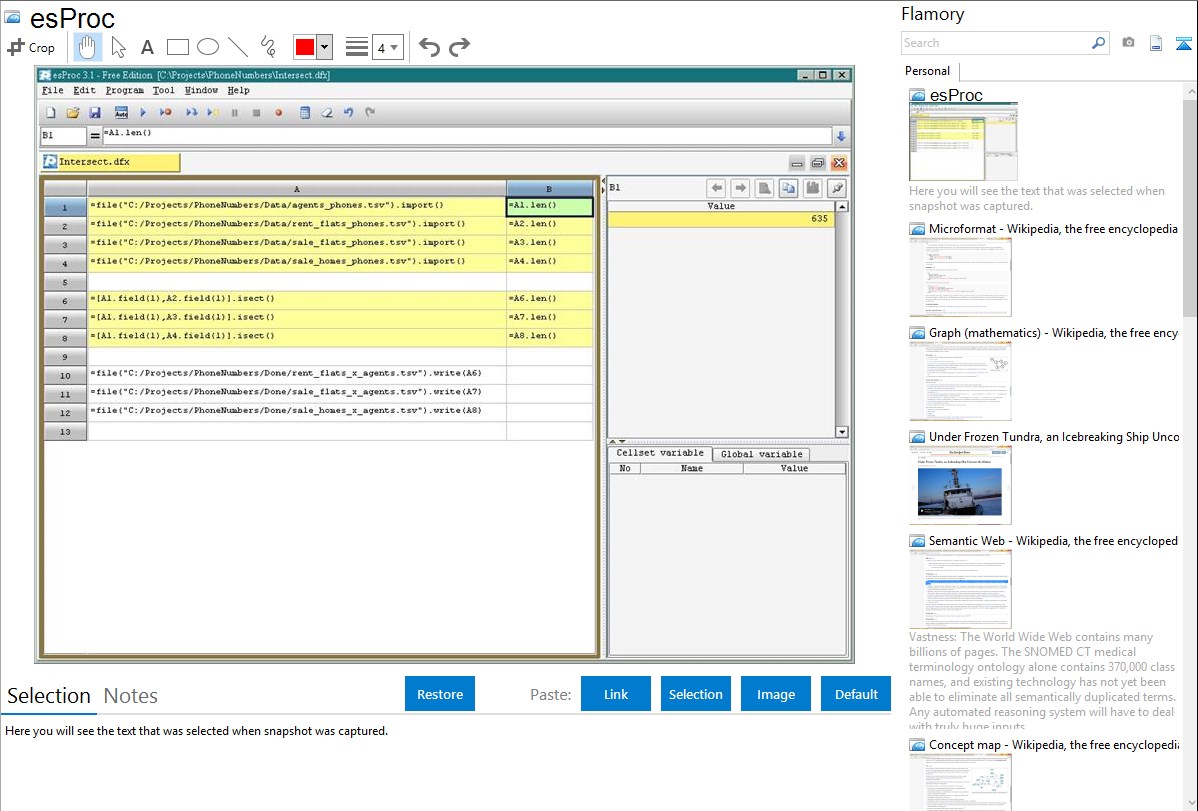Click the save disk icon in esProc
The height and width of the screenshot is (811, 1198).
point(95,112)
